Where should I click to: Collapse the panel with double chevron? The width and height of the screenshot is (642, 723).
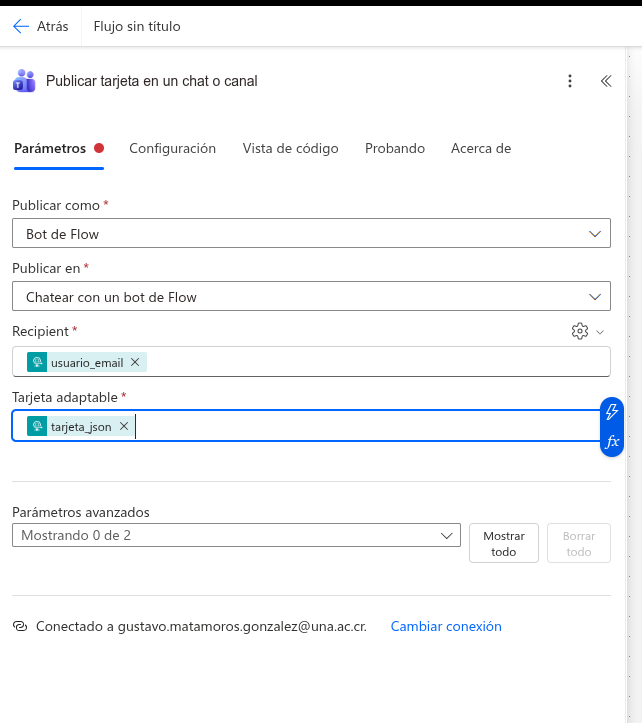click(x=606, y=81)
